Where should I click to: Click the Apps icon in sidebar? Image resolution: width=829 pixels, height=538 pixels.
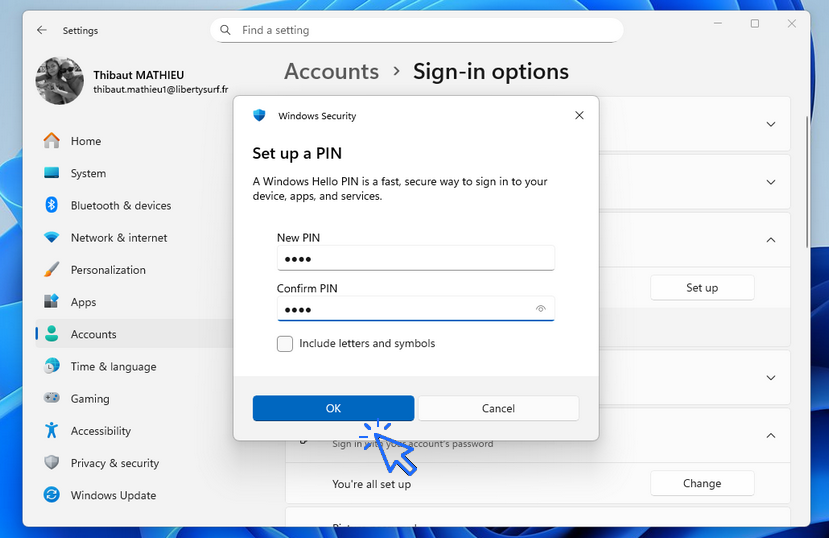point(51,302)
